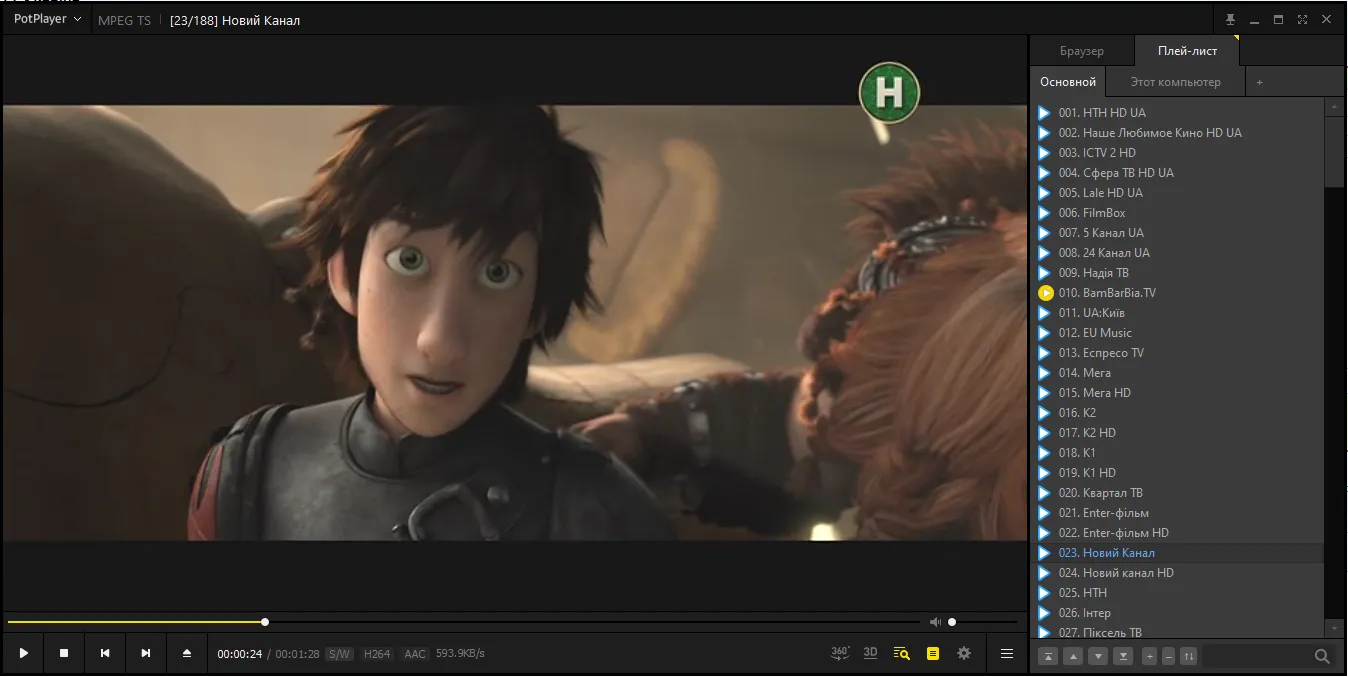Click the eject/open file button
Screen dimensions: 1348x677
[187, 654]
